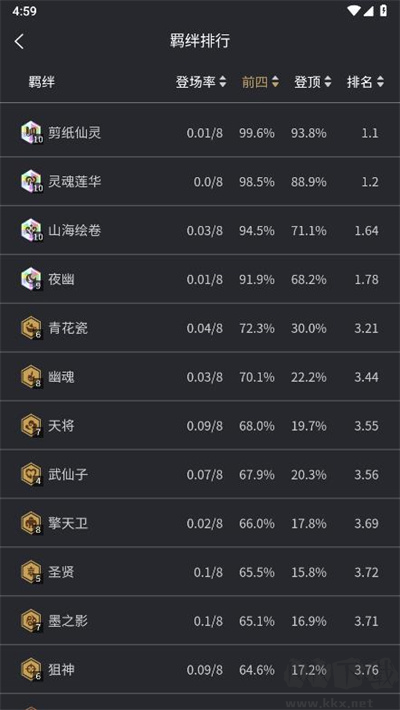Sort by 登顶 column

coord(313,82)
